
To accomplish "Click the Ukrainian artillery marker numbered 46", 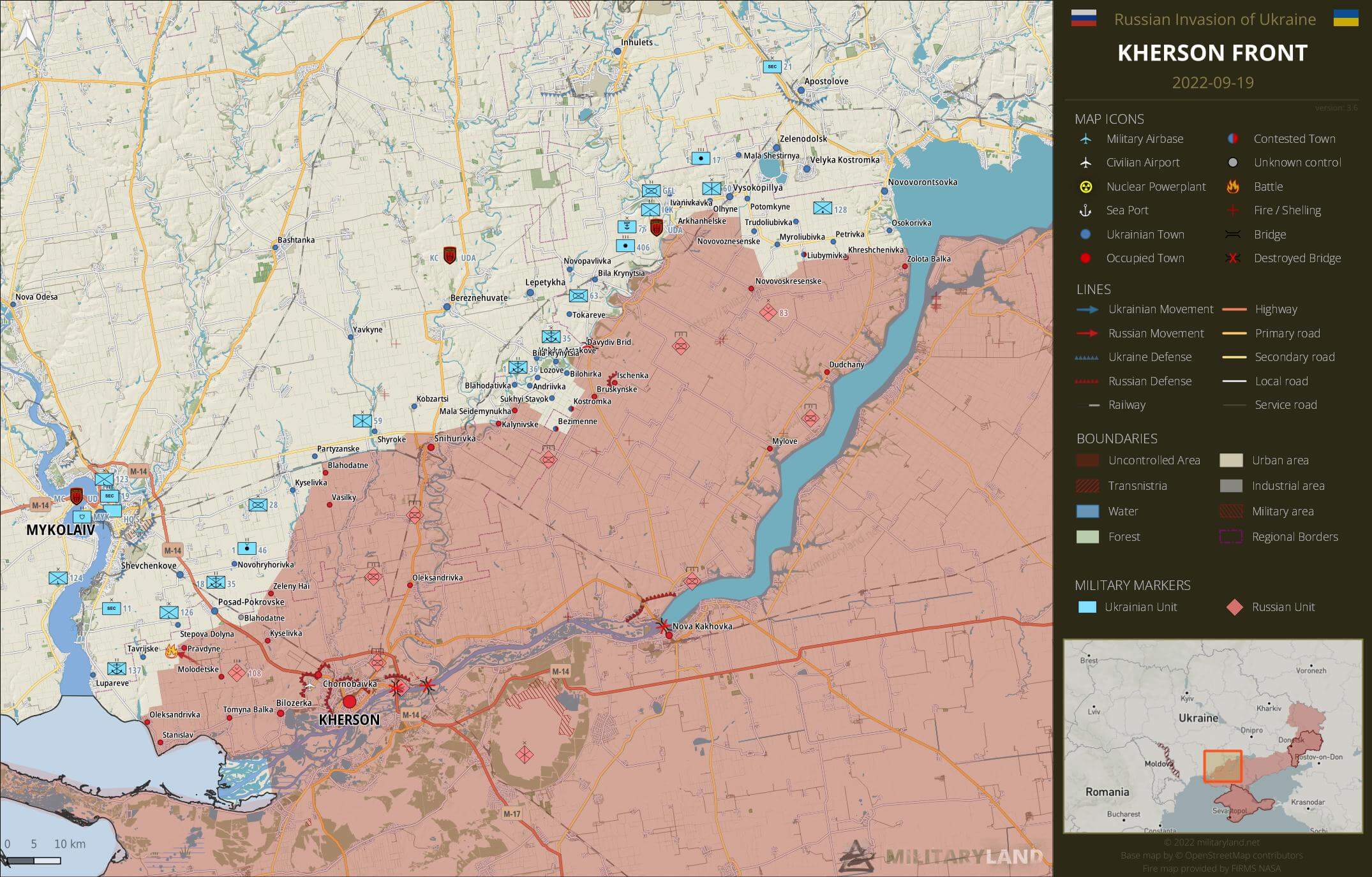I will point(247,548).
